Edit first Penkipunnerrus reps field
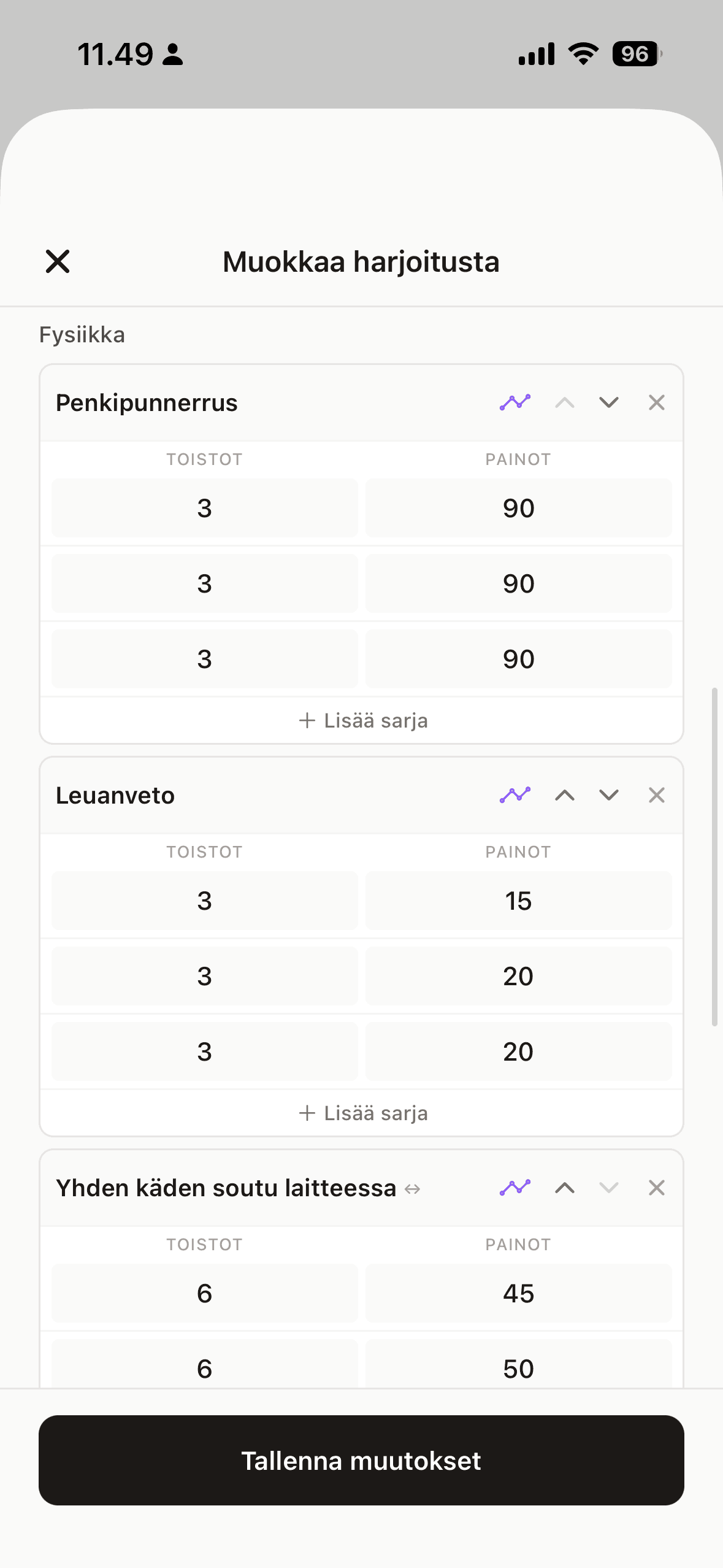 point(204,508)
